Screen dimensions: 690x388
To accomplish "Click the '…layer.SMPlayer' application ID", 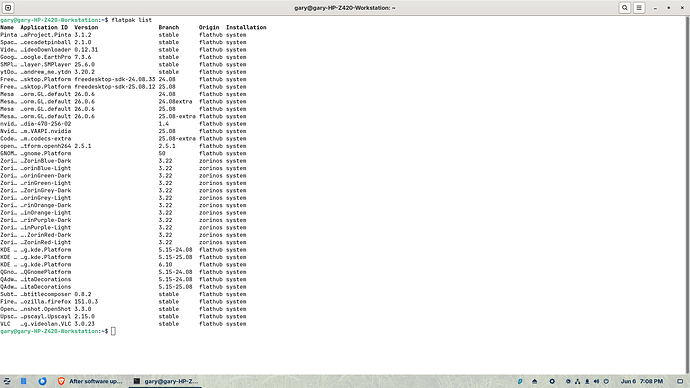I will click(x=45, y=64).
